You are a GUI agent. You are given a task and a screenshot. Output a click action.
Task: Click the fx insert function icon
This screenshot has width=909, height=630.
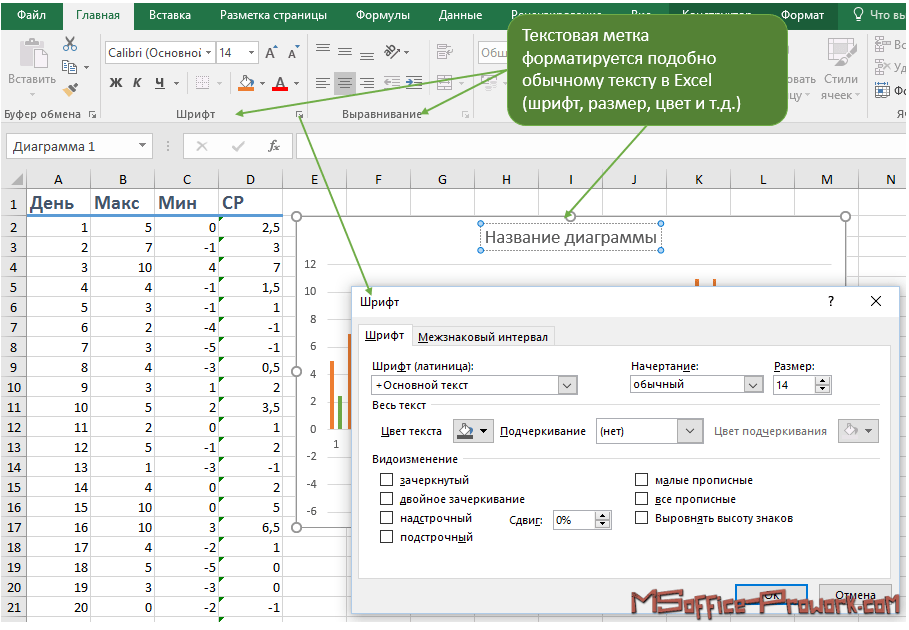pyautogui.click(x=274, y=146)
